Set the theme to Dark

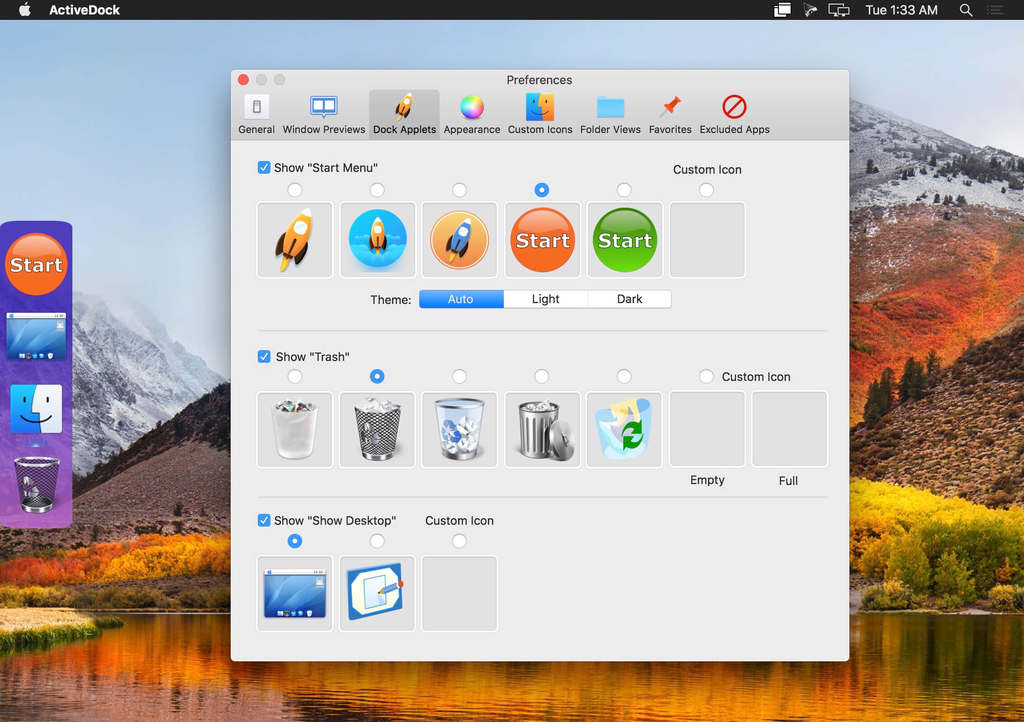pyautogui.click(x=629, y=299)
